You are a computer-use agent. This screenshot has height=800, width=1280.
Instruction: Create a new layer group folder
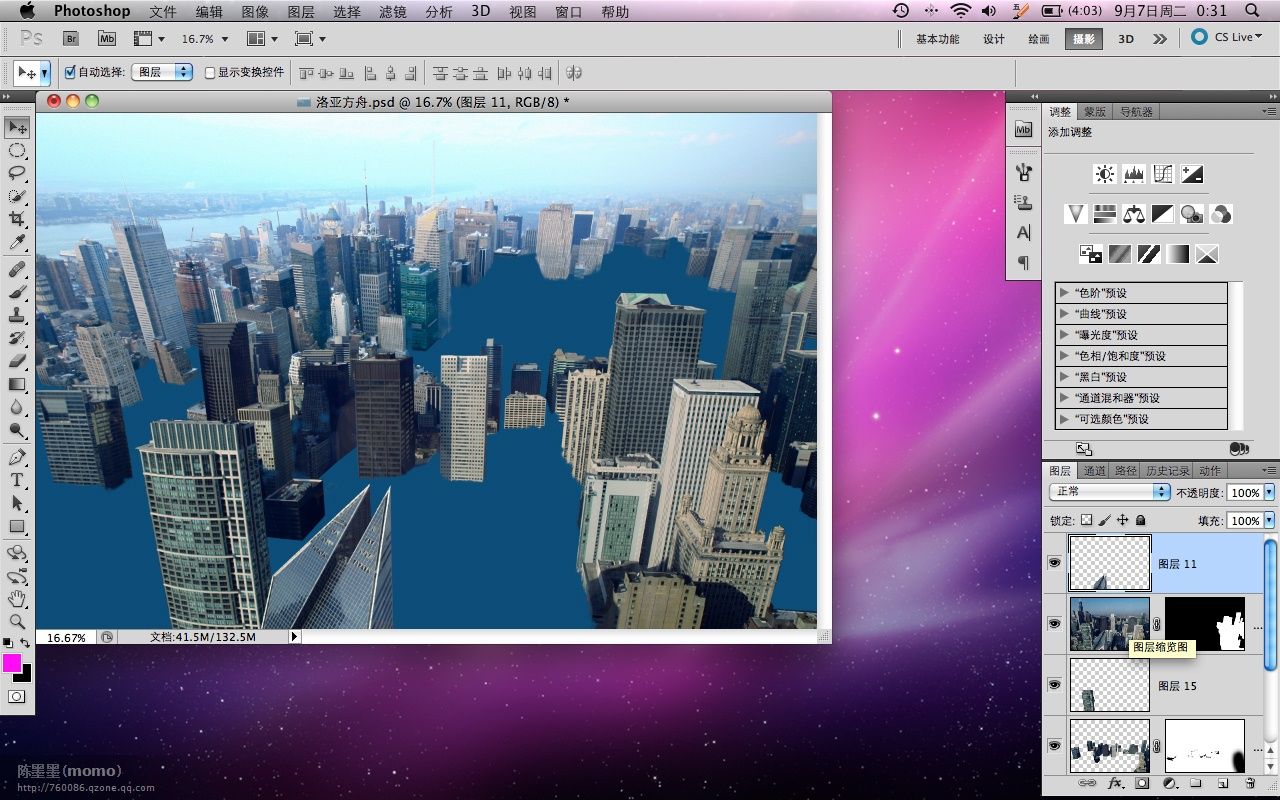tap(1197, 784)
